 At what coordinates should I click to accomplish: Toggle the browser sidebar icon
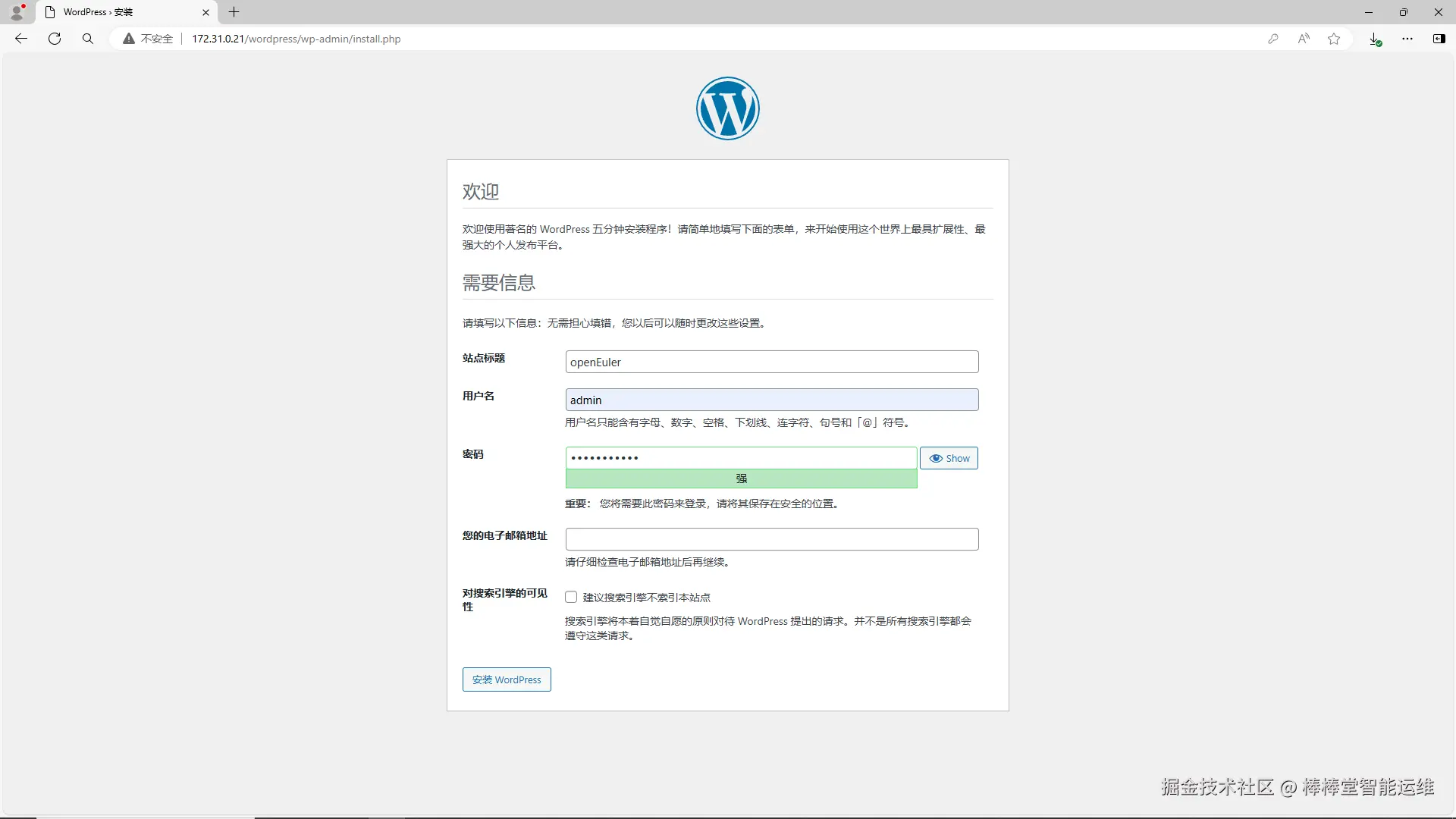pyautogui.click(x=1439, y=39)
